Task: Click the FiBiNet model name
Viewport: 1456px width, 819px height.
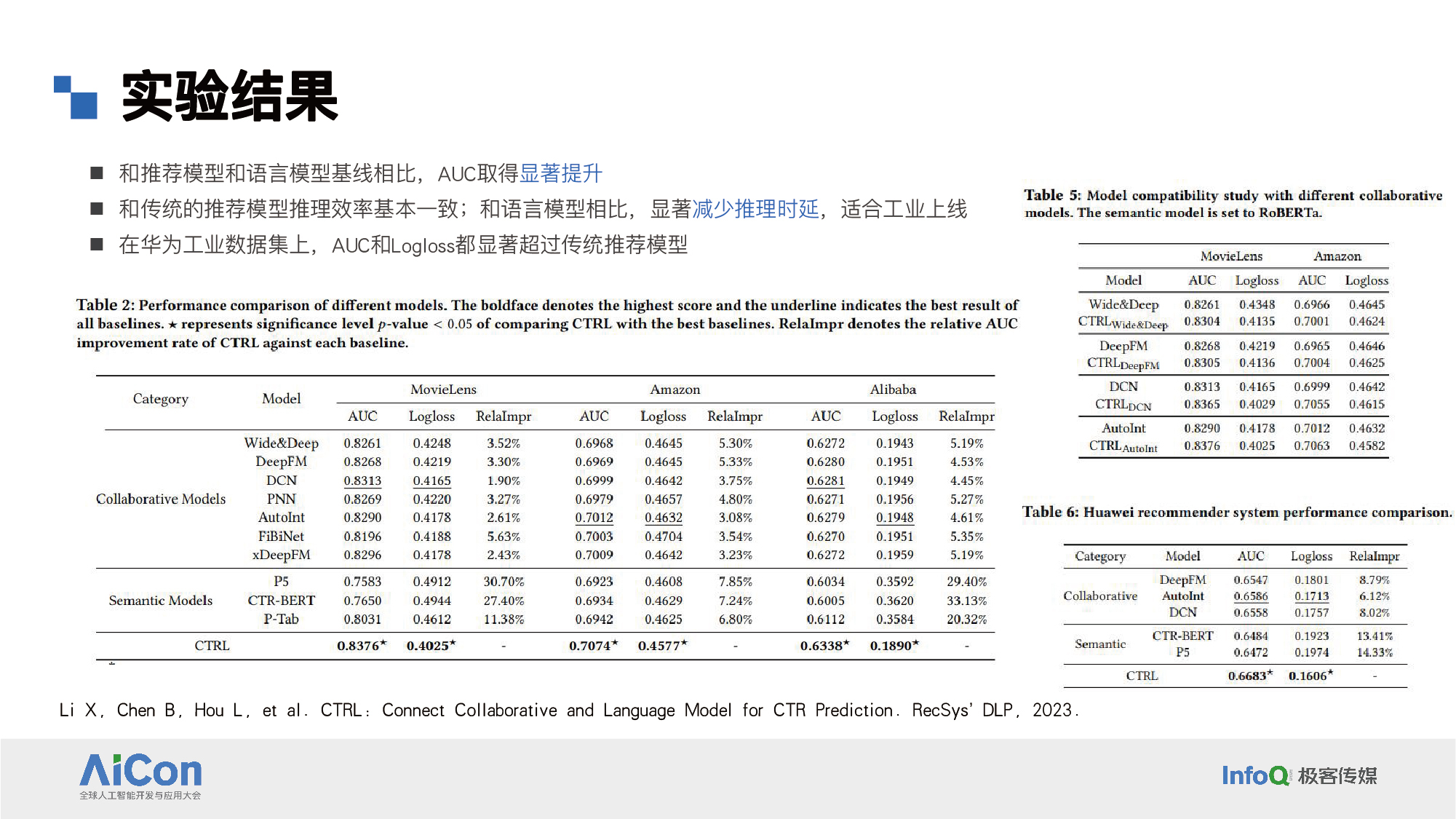Action: [281, 536]
